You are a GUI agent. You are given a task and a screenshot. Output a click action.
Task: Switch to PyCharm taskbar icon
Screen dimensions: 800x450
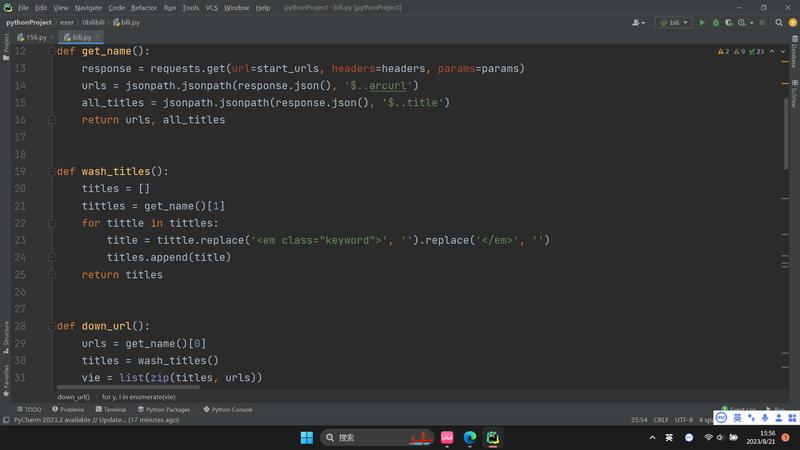492,438
